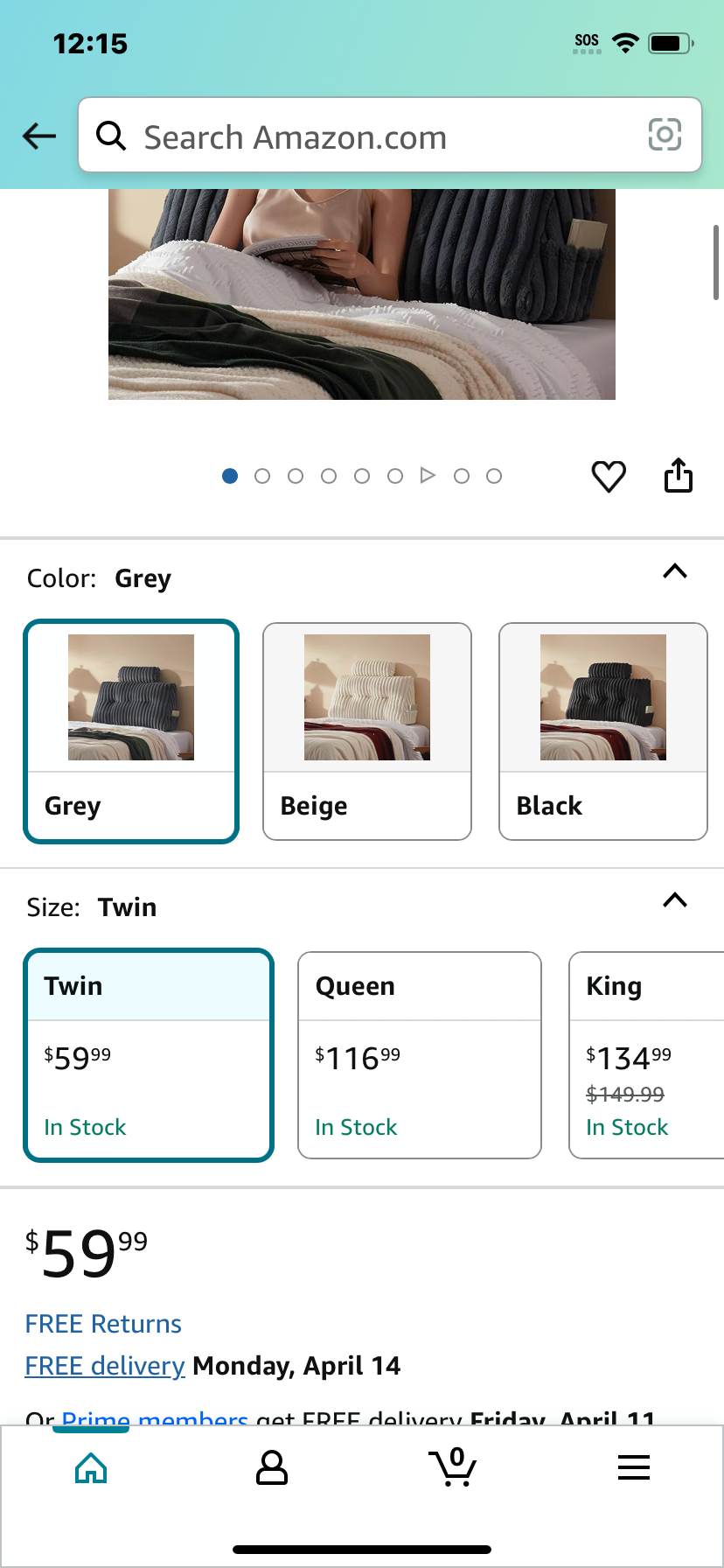724x1568 pixels.
Task: Go to Home tab icon
Action: [x=91, y=1468]
